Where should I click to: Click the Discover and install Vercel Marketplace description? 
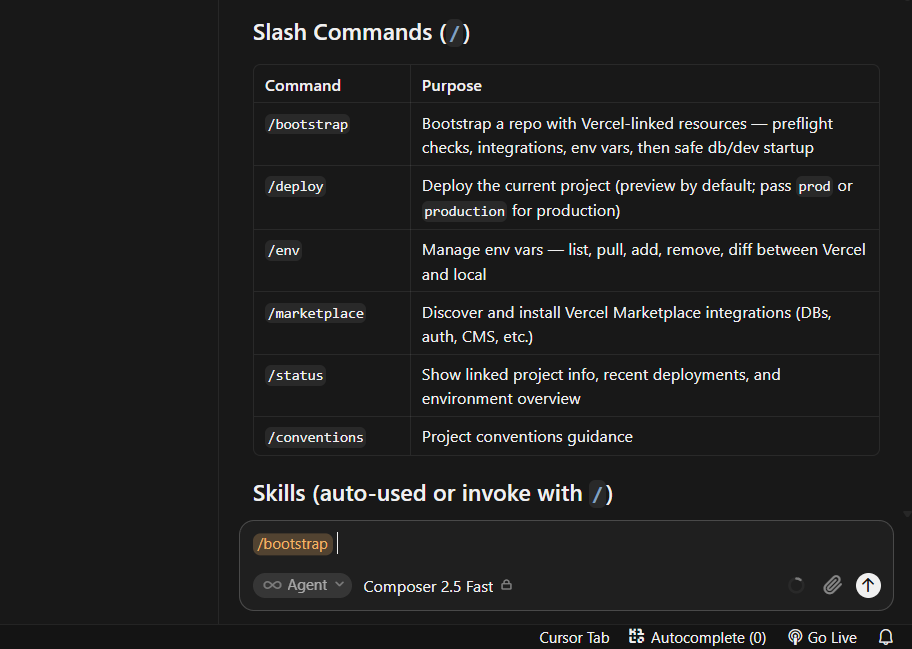point(626,324)
